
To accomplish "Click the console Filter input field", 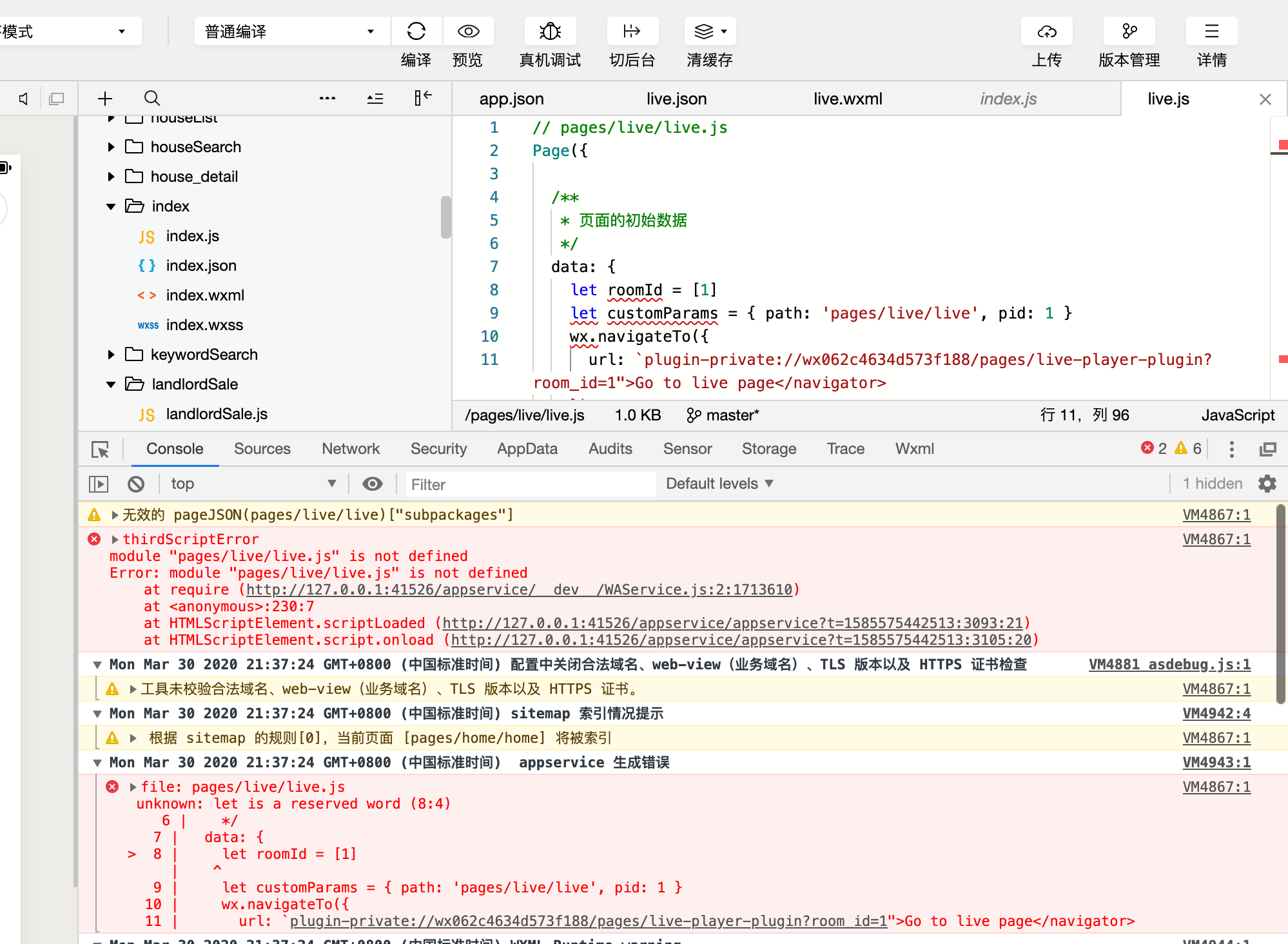I will (529, 484).
